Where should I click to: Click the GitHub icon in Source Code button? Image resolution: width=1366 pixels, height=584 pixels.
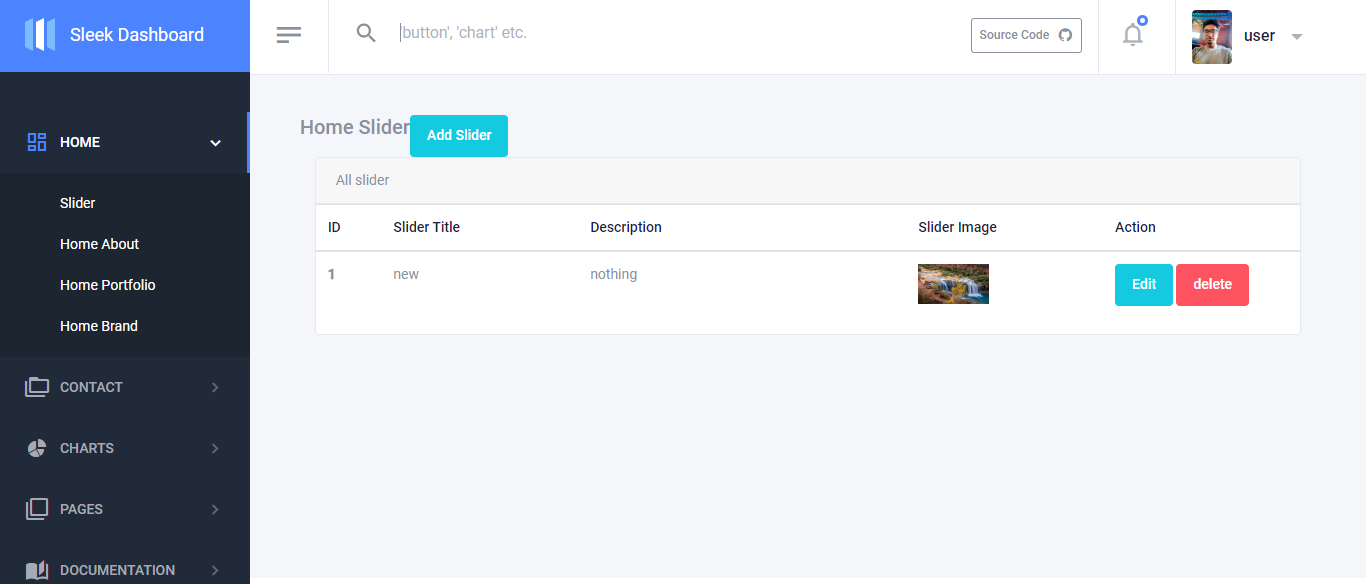[x=1067, y=35]
